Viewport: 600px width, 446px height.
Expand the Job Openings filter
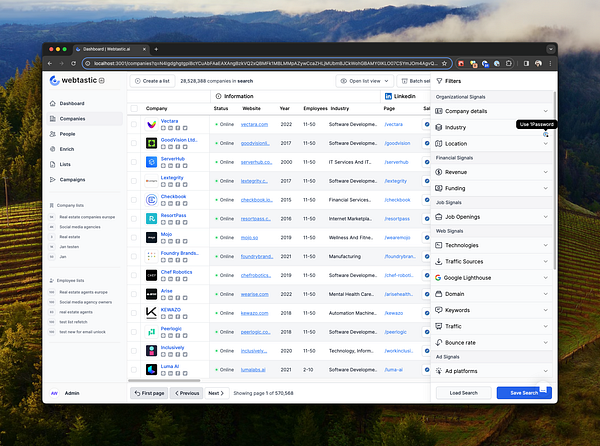click(x=492, y=217)
